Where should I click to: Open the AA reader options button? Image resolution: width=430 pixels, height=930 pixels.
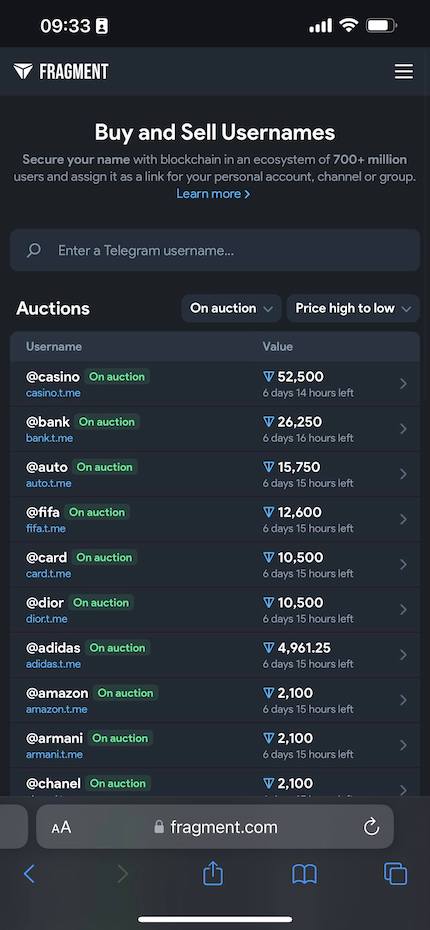(61, 827)
